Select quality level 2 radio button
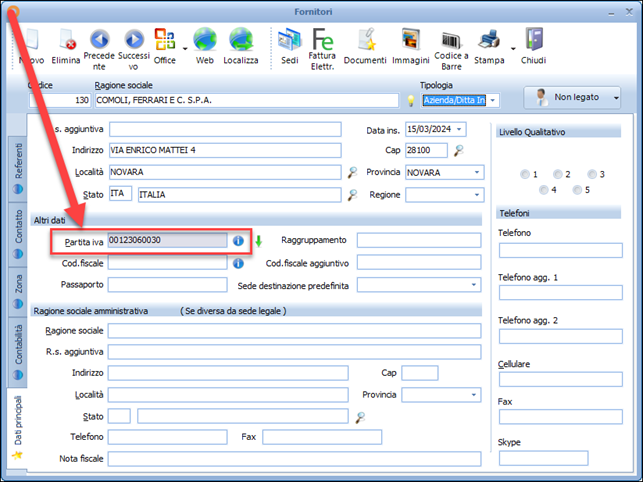The height and width of the screenshot is (482, 643). (558, 174)
